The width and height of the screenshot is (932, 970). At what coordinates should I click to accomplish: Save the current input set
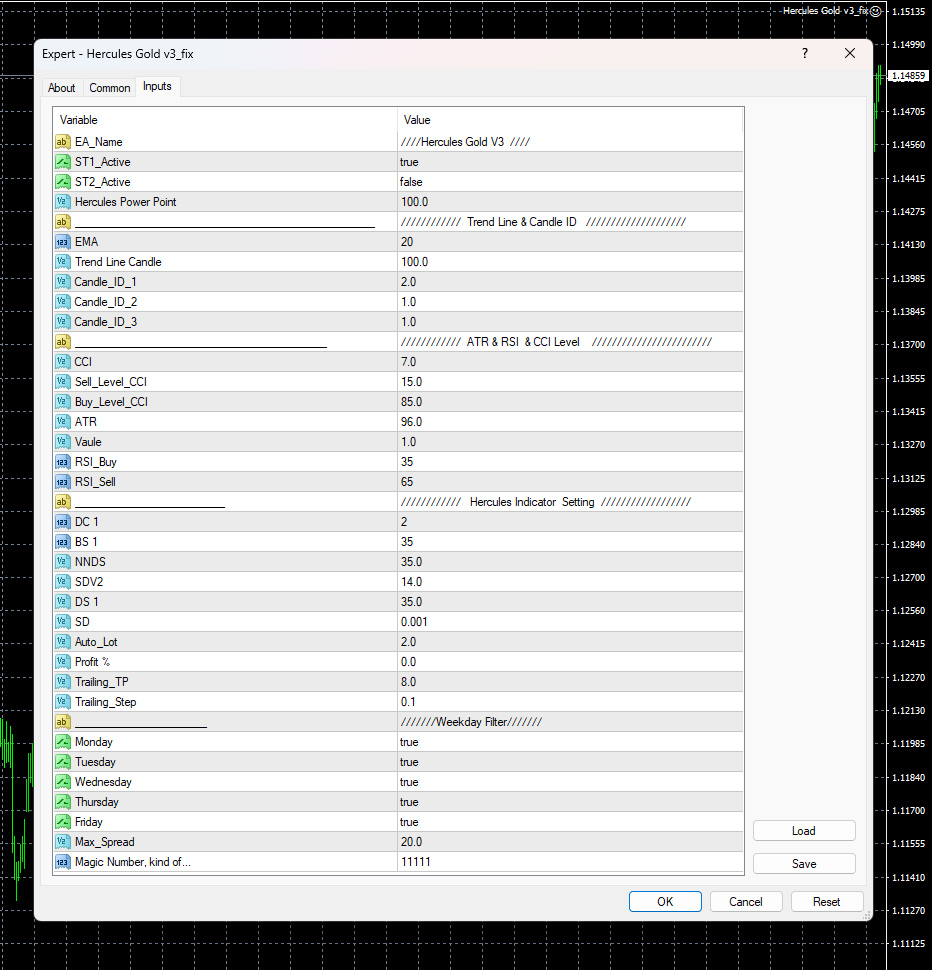point(804,864)
